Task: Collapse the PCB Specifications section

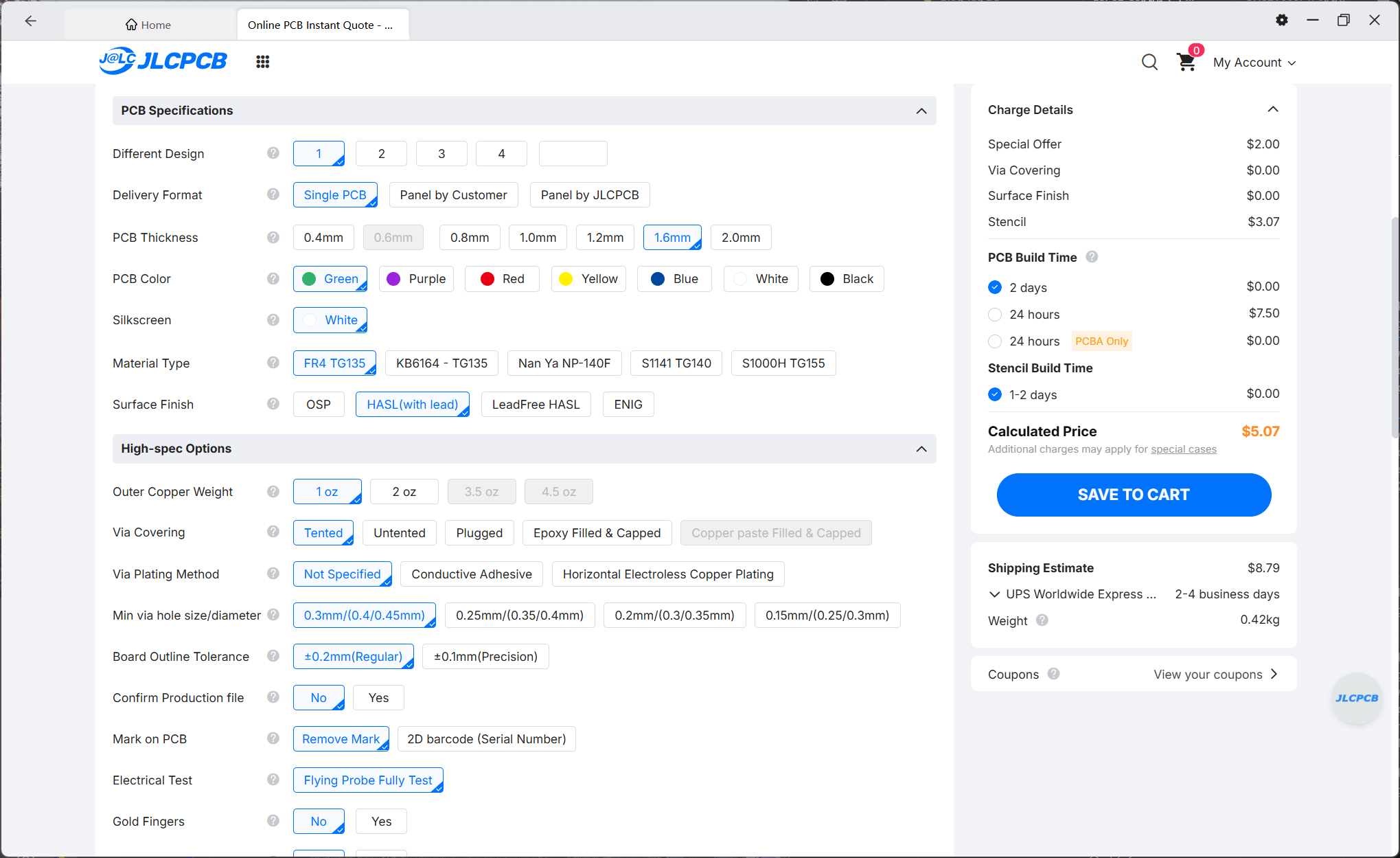Action: click(921, 111)
